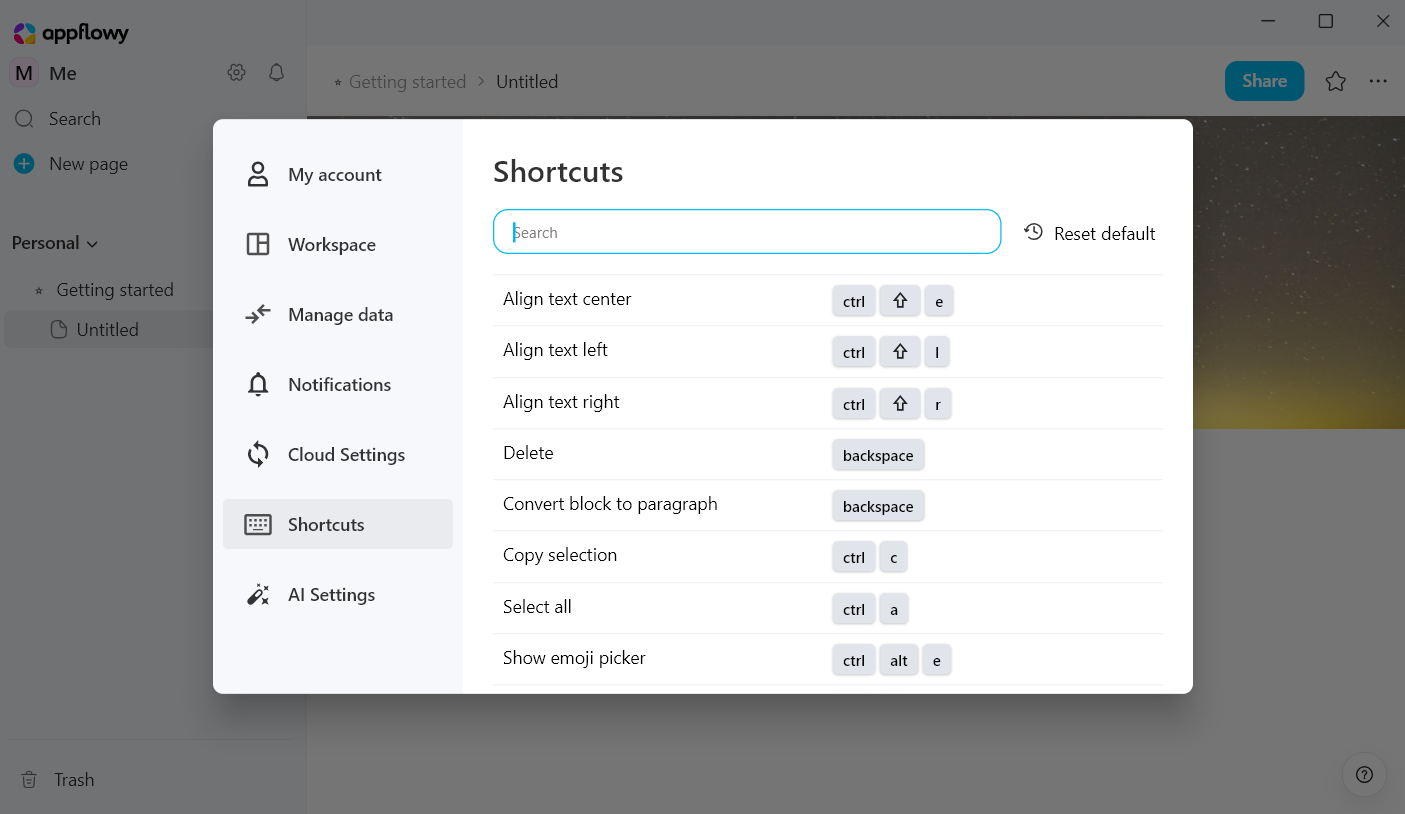
Task: Click the Copy selection row label
Action: tap(560, 555)
